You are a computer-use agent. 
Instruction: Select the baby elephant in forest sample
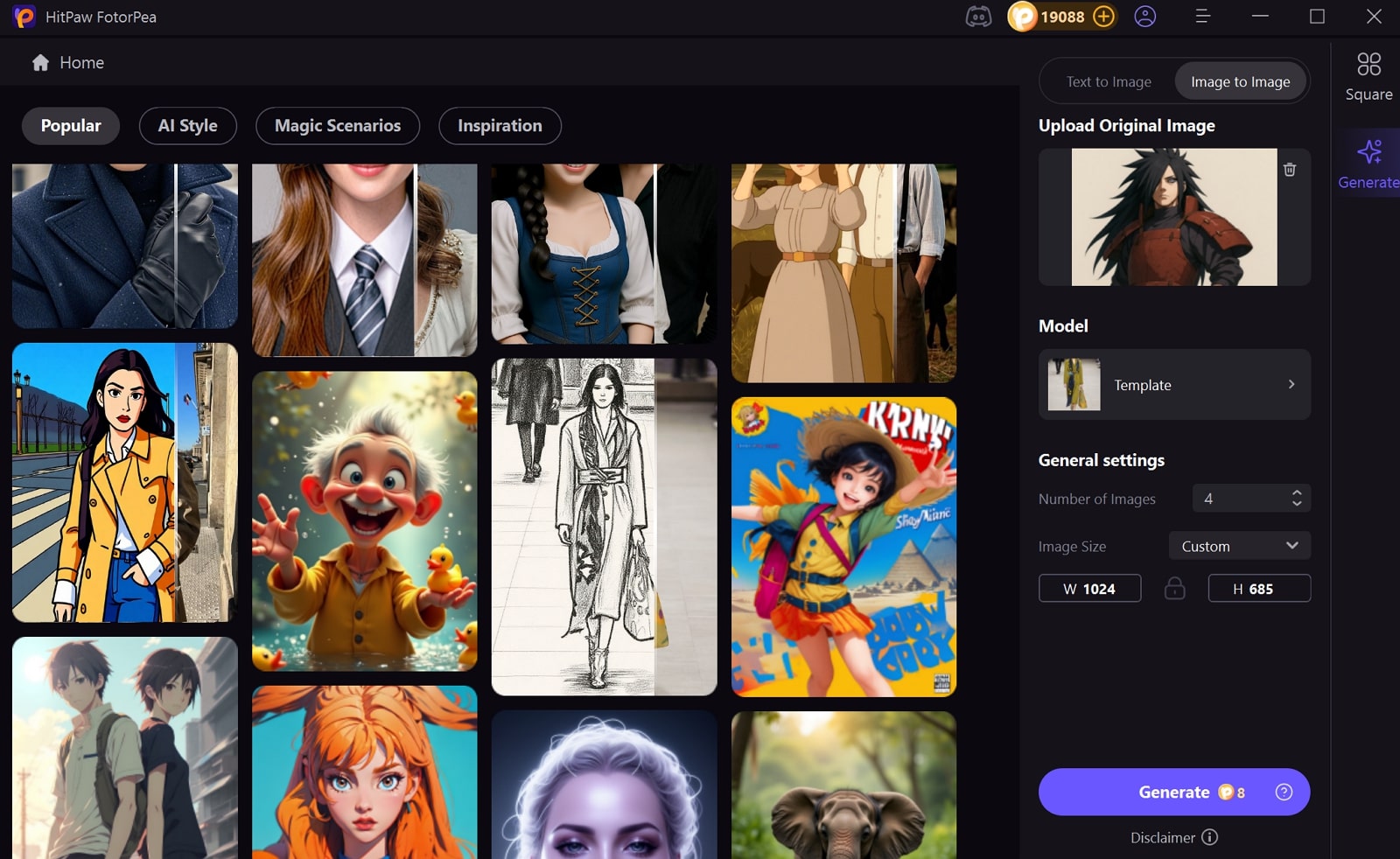[x=843, y=785]
